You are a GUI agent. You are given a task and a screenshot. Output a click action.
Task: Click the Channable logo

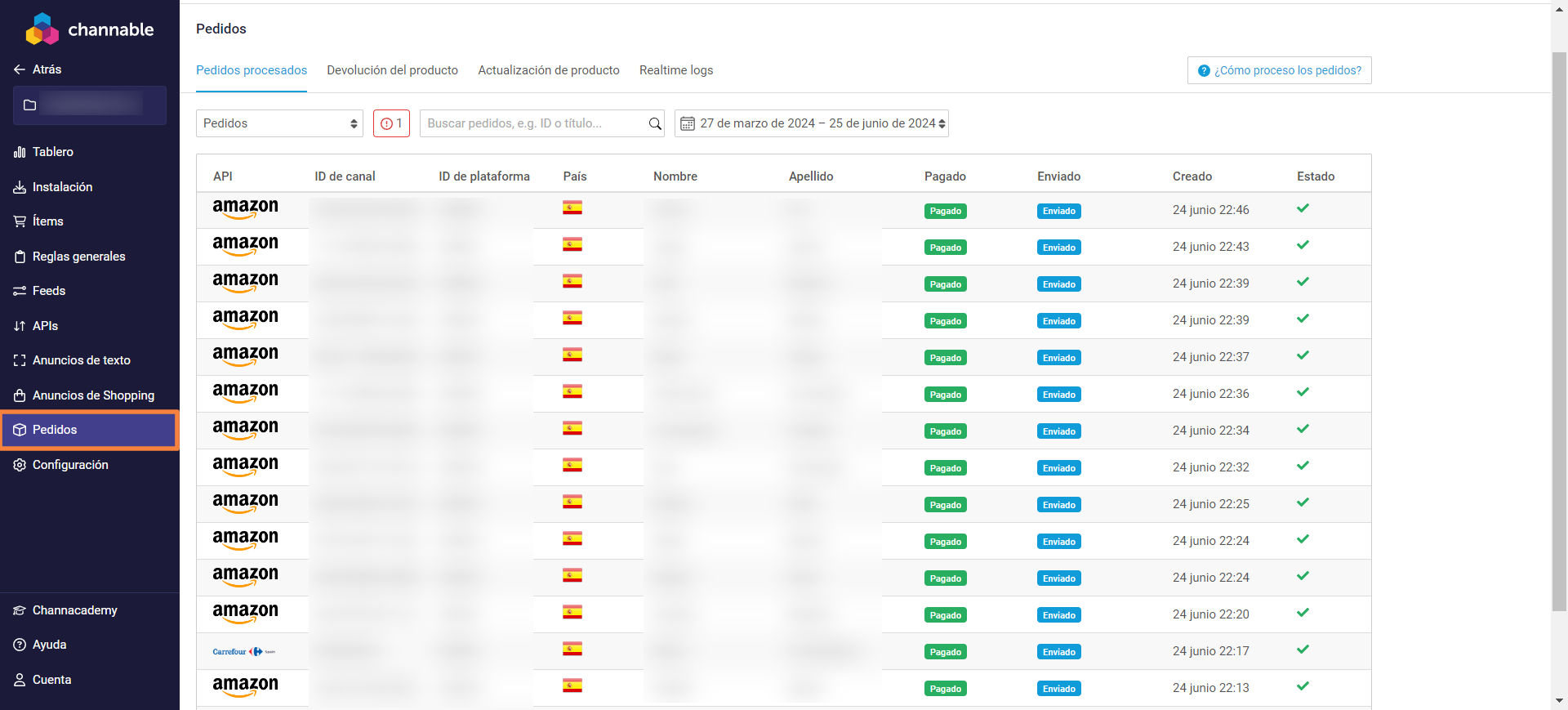point(89,29)
